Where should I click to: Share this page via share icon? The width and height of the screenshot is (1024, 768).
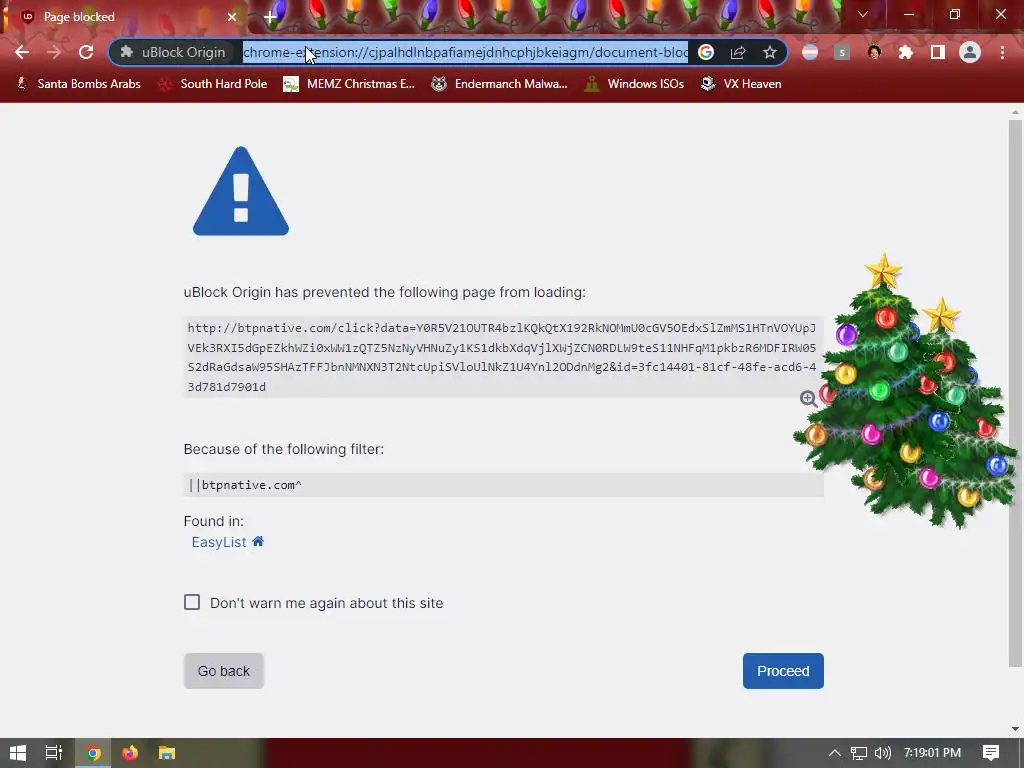[738, 52]
